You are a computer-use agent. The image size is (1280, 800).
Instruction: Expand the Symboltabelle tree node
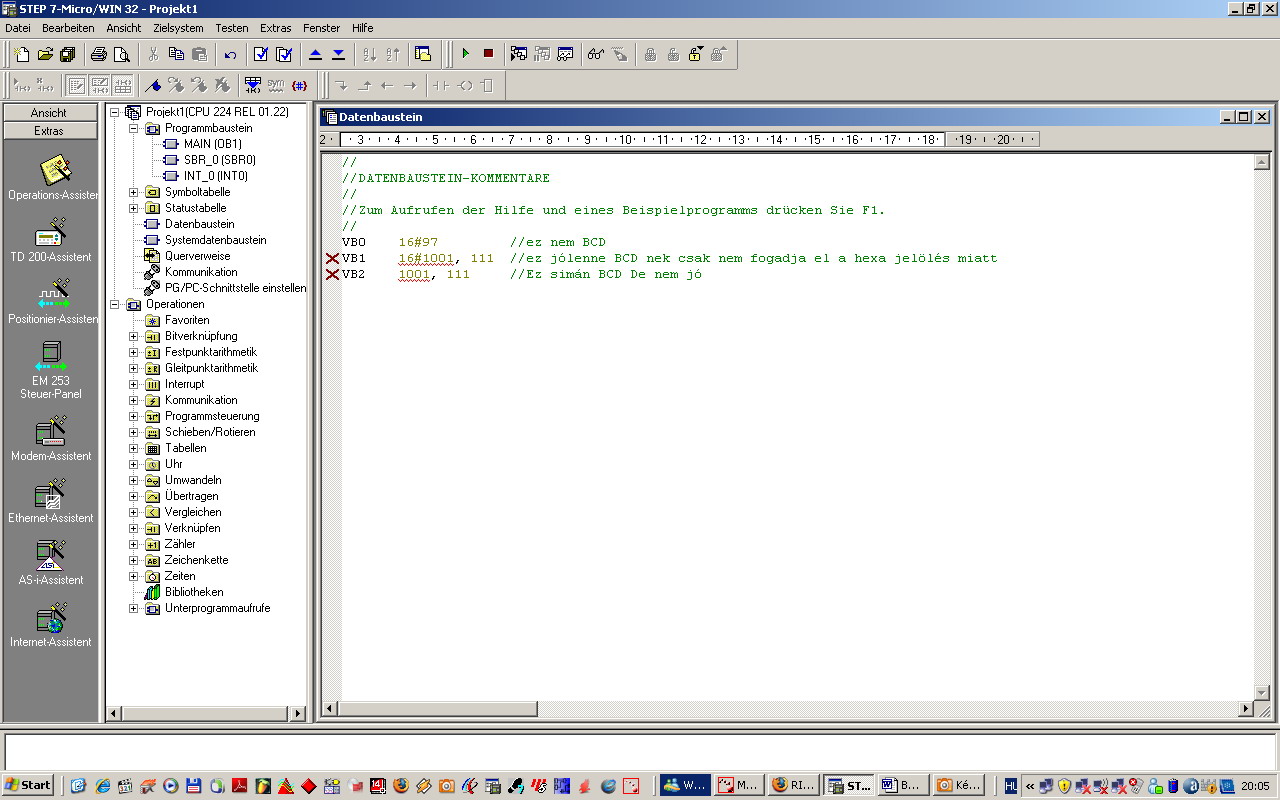[x=134, y=192]
